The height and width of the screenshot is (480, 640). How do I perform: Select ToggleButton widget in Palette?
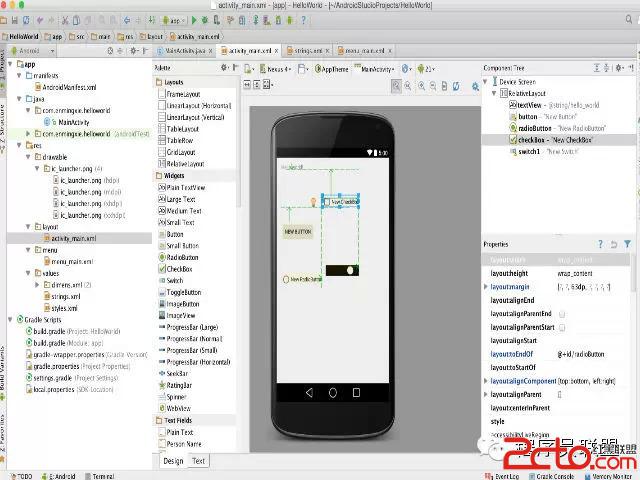coord(180,292)
